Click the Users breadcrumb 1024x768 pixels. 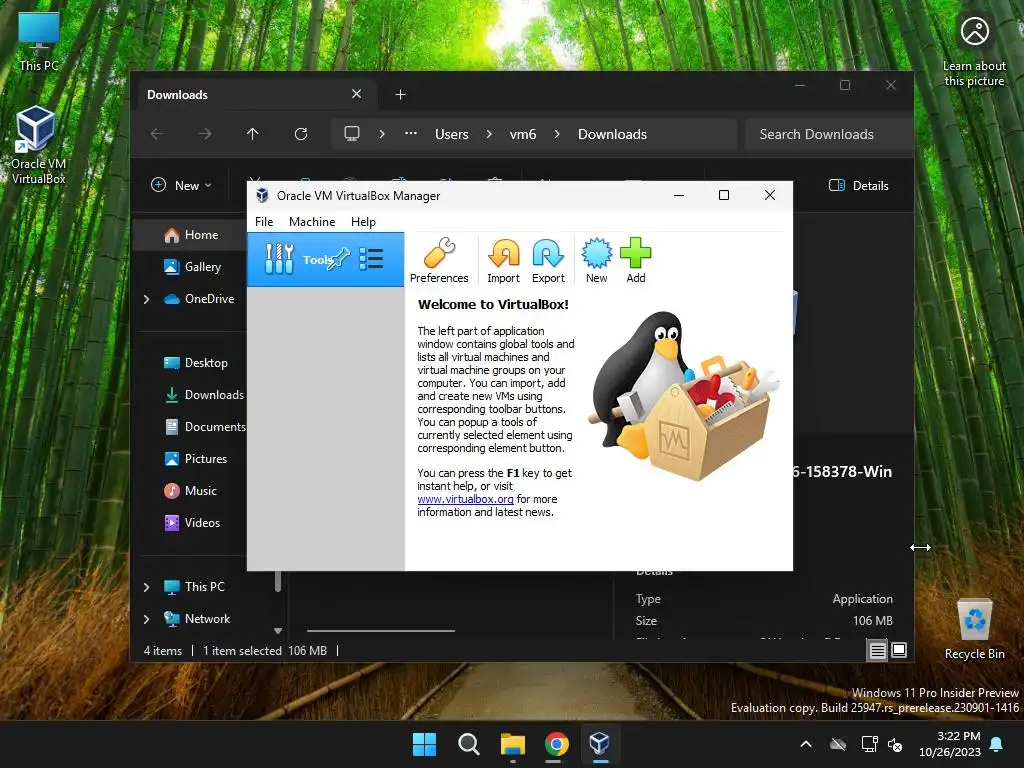point(452,134)
